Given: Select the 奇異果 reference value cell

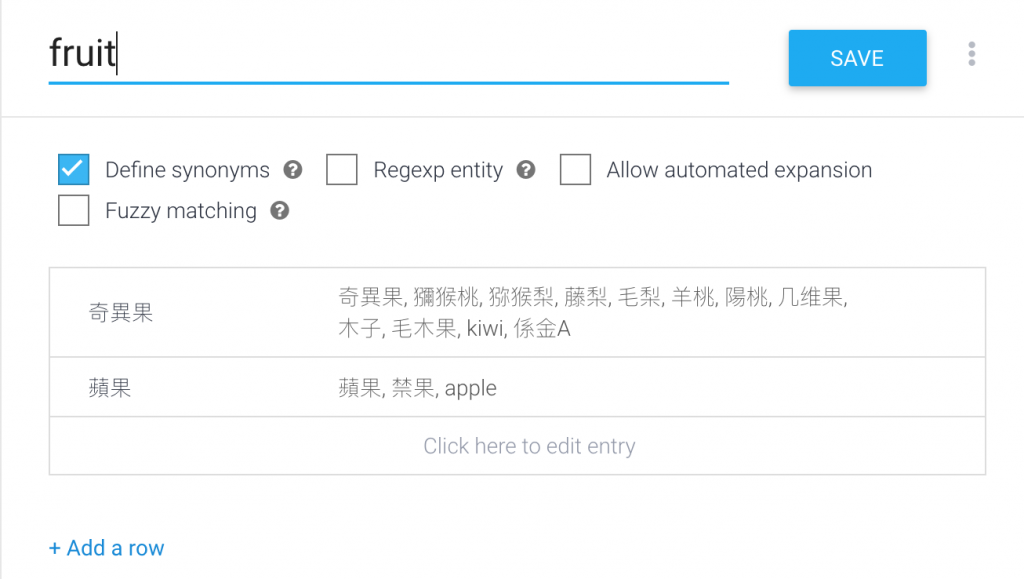Looking at the screenshot, I should tap(121, 313).
